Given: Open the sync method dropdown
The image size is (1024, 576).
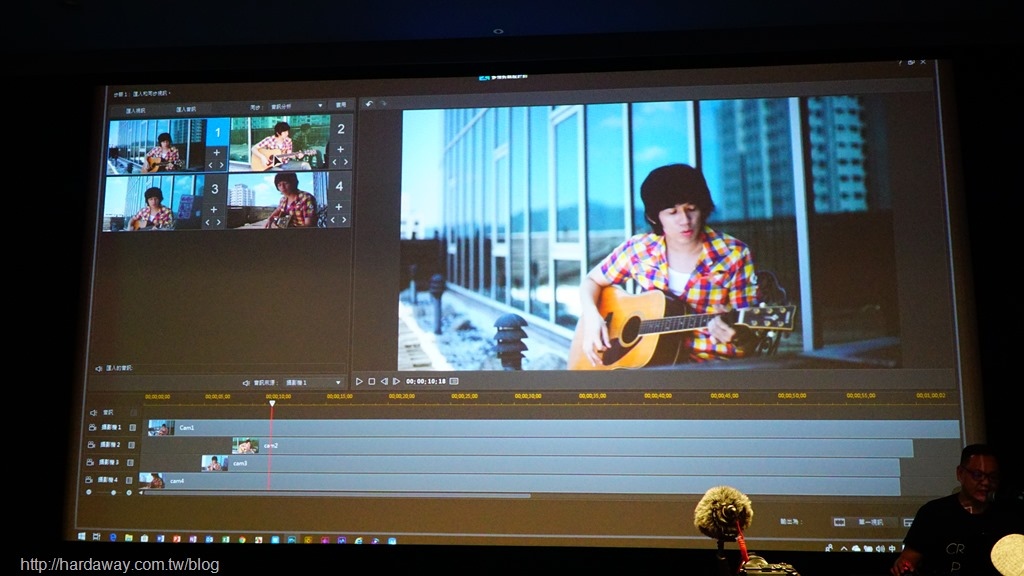Looking at the screenshot, I should pos(297,106).
